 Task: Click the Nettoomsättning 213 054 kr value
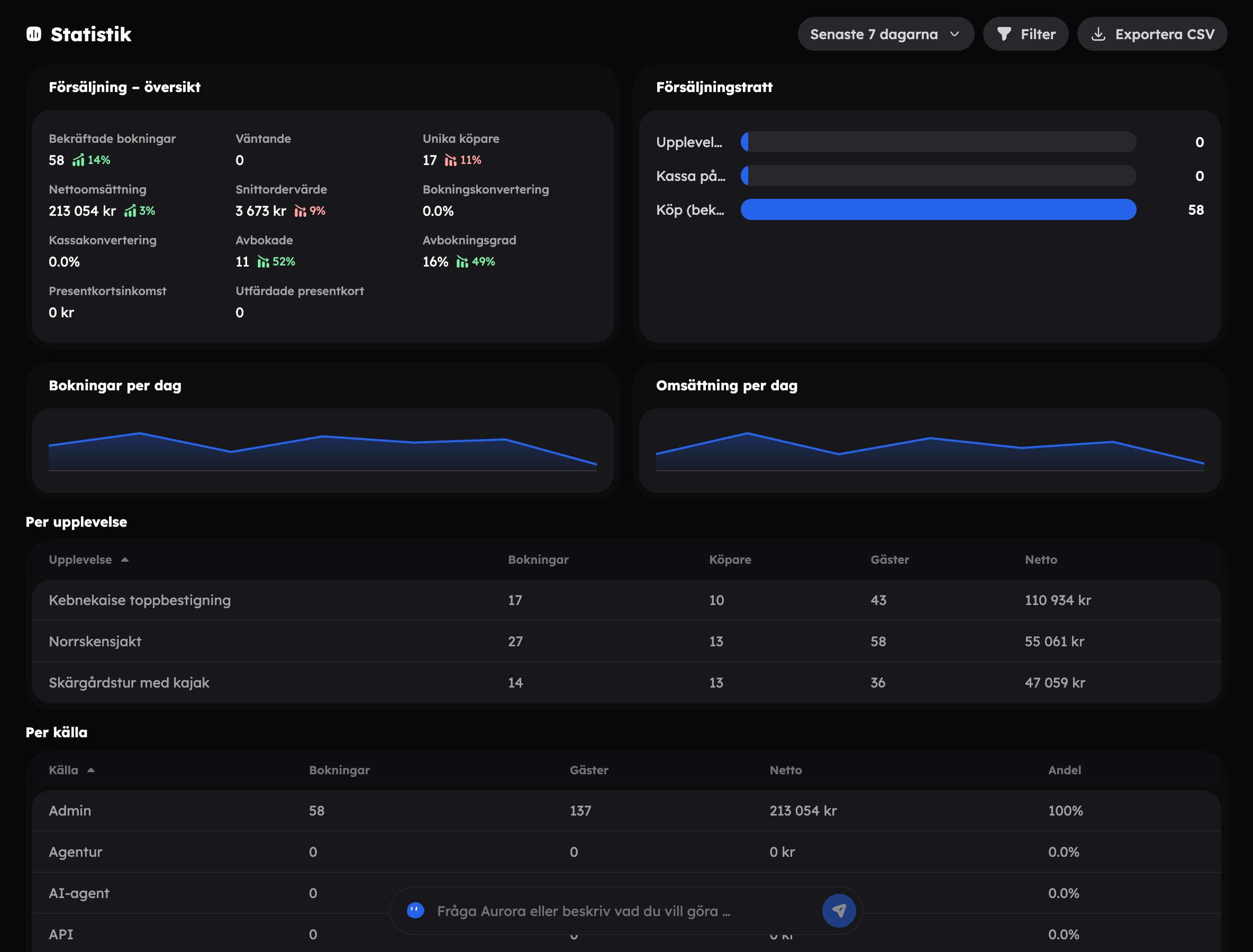tap(82, 211)
